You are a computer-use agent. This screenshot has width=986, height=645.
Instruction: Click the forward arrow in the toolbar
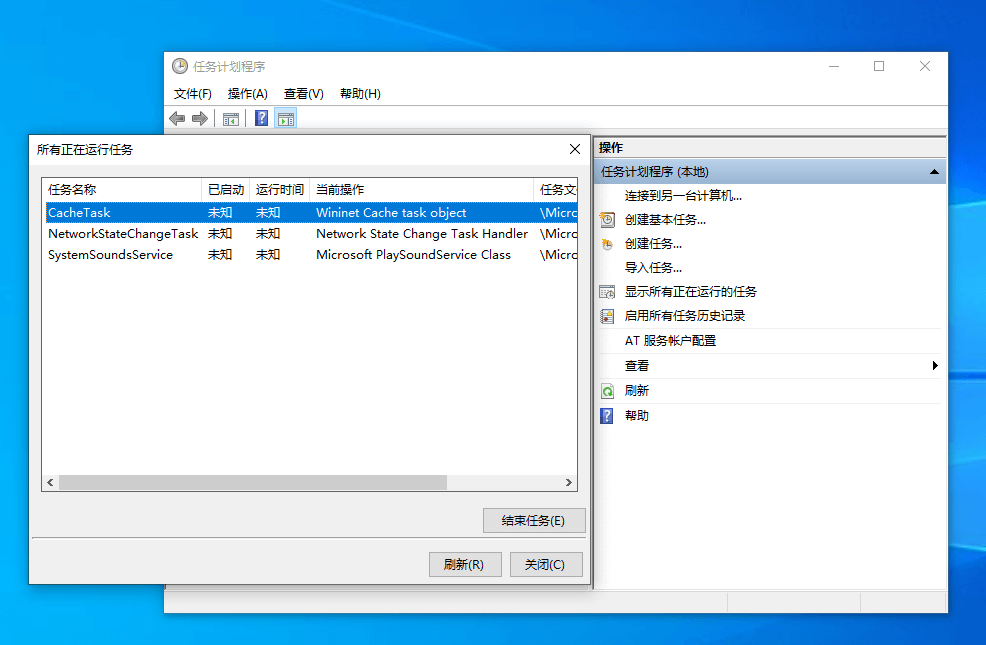coord(200,119)
